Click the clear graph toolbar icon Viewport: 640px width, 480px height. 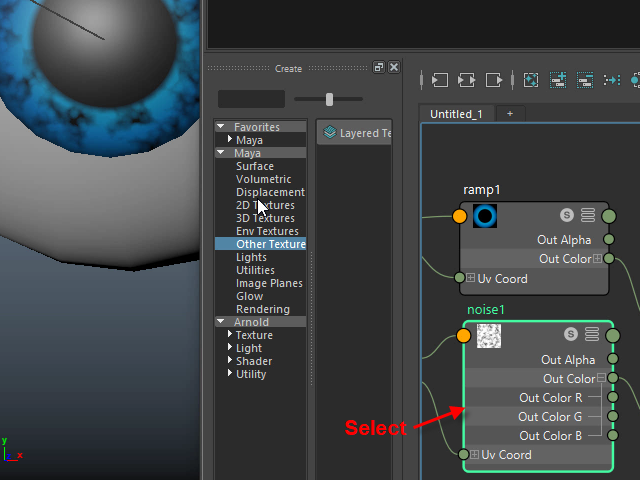pos(531,80)
